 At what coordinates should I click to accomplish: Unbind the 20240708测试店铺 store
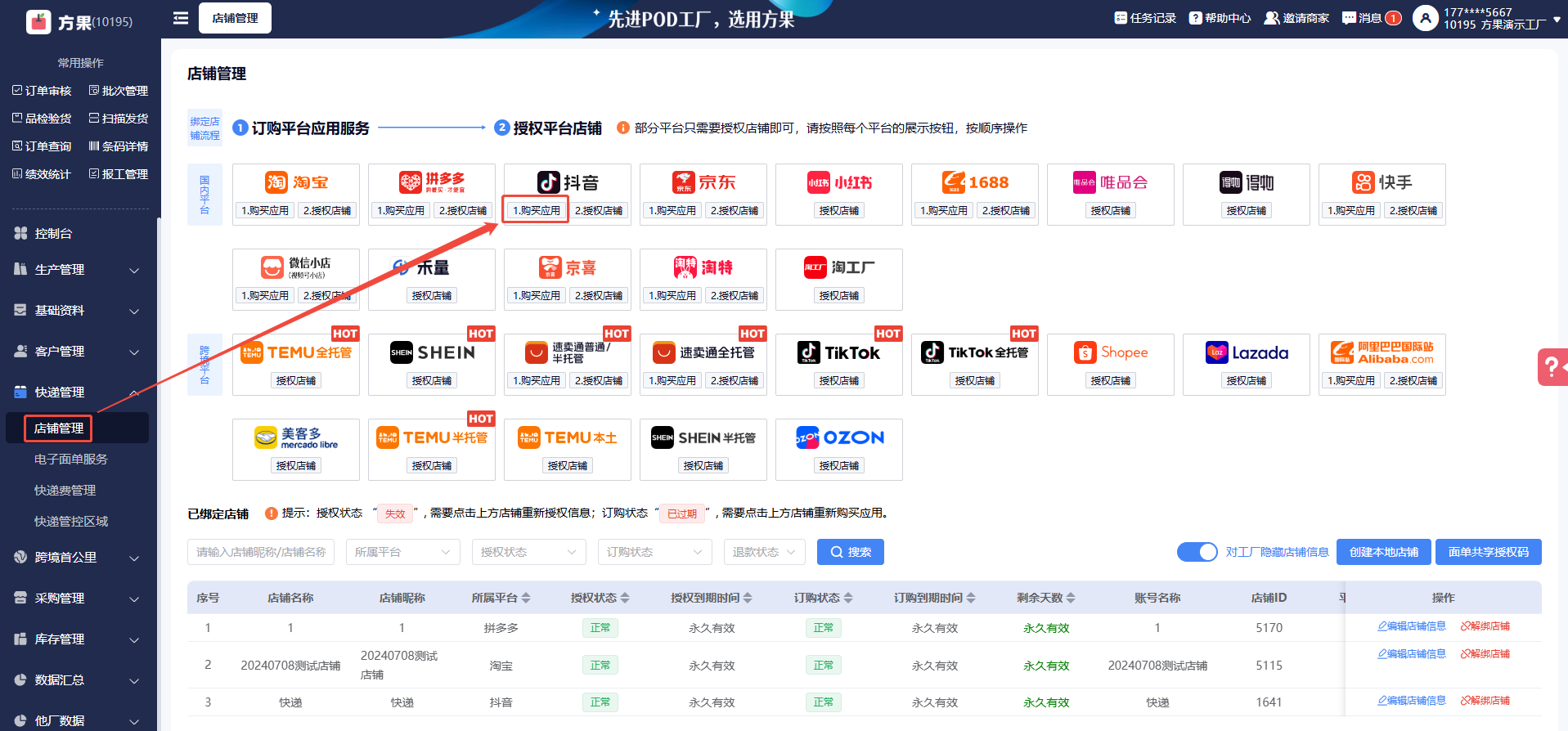(x=1485, y=654)
